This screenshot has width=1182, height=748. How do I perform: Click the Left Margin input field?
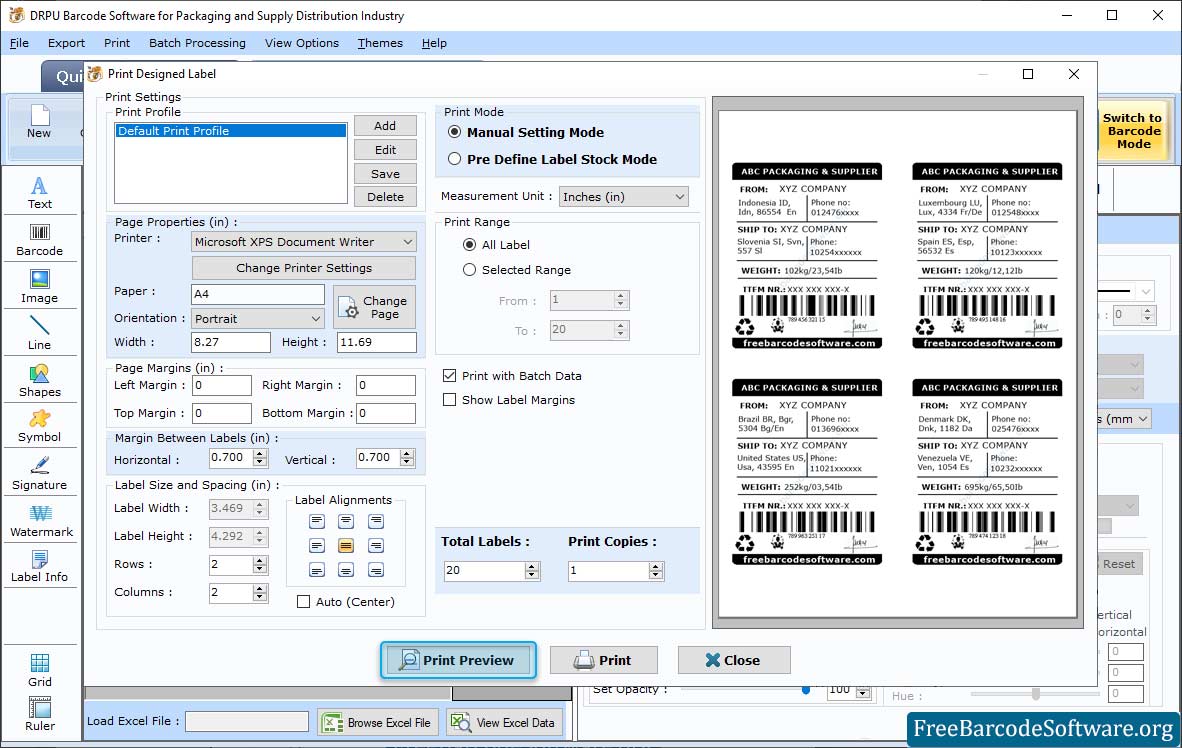coord(222,385)
